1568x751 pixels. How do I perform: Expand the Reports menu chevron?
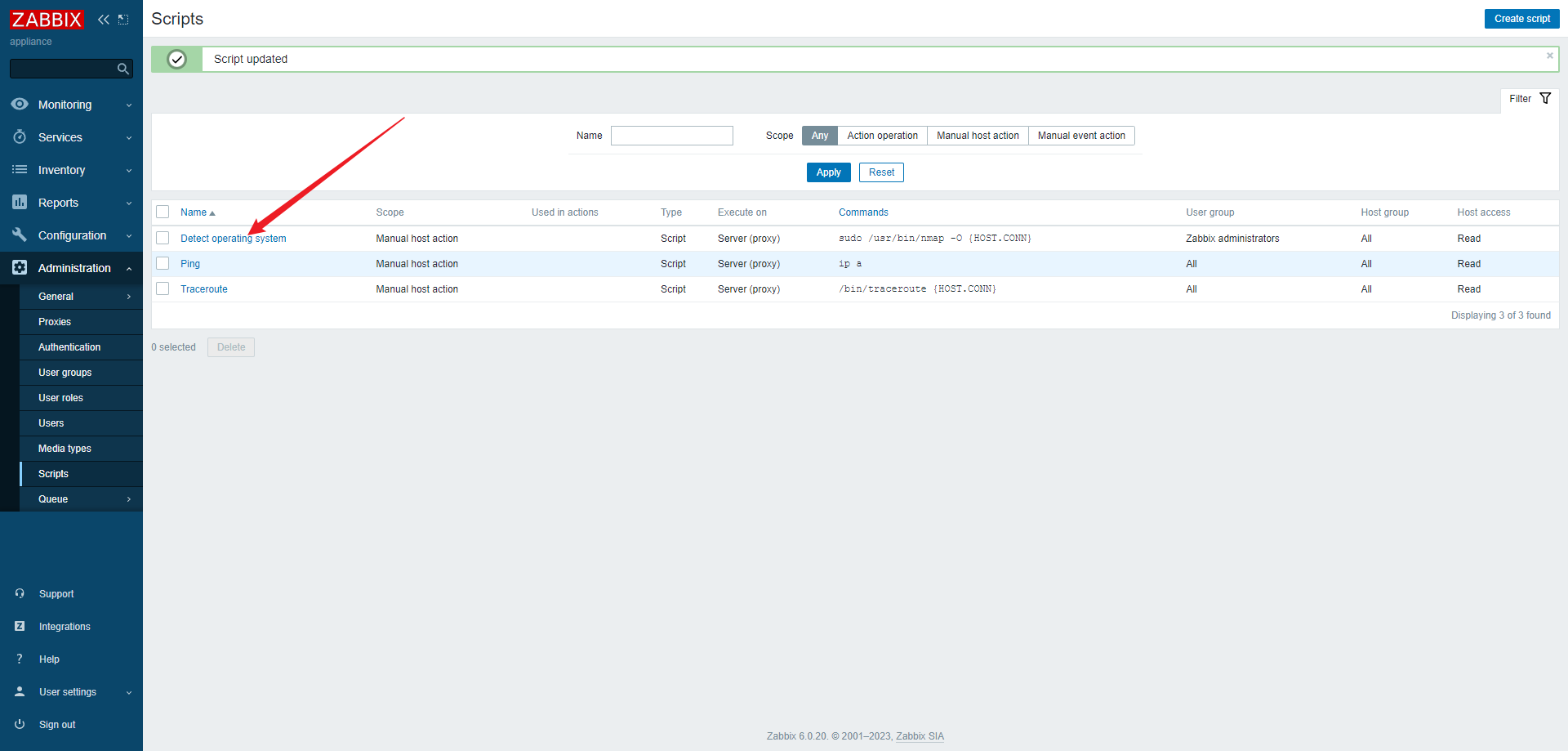click(x=129, y=203)
